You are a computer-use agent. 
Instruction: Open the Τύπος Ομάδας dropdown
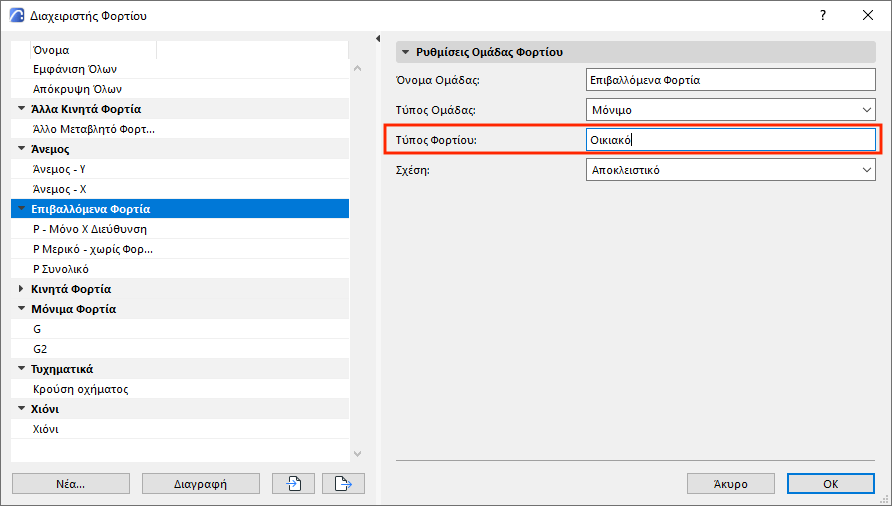730,110
